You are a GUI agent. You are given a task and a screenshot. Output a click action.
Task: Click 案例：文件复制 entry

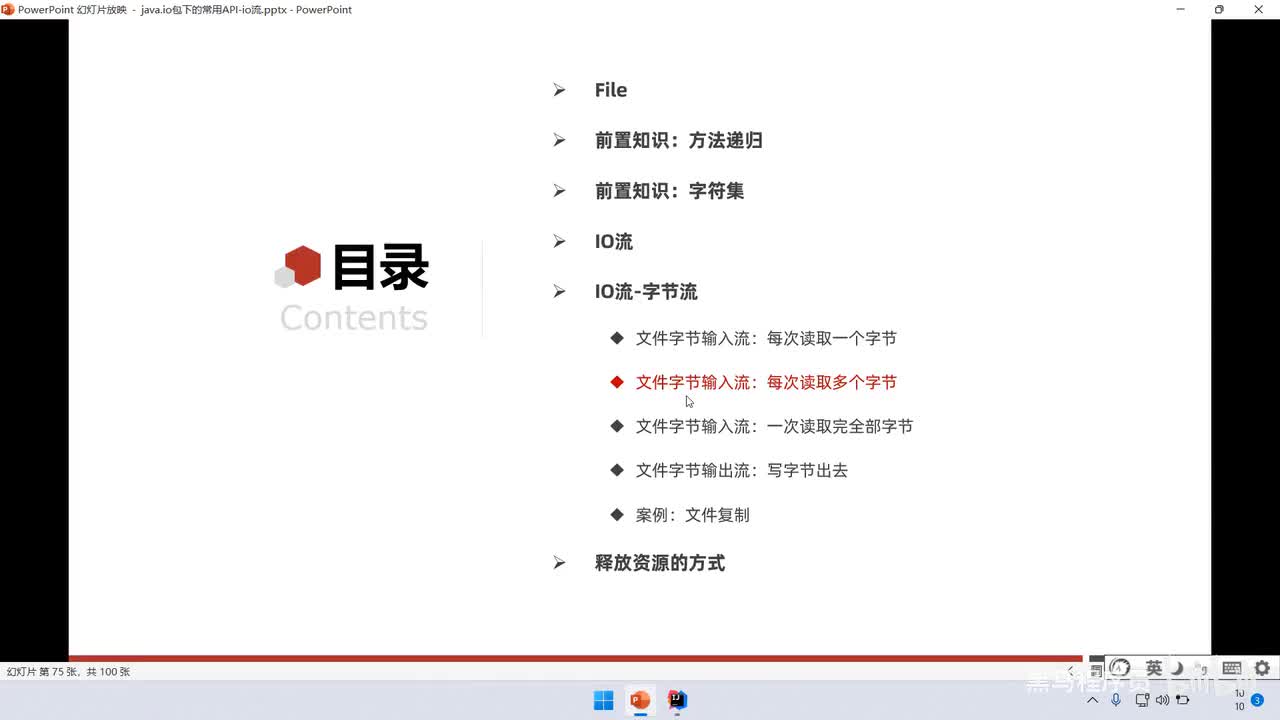(x=693, y=515)
